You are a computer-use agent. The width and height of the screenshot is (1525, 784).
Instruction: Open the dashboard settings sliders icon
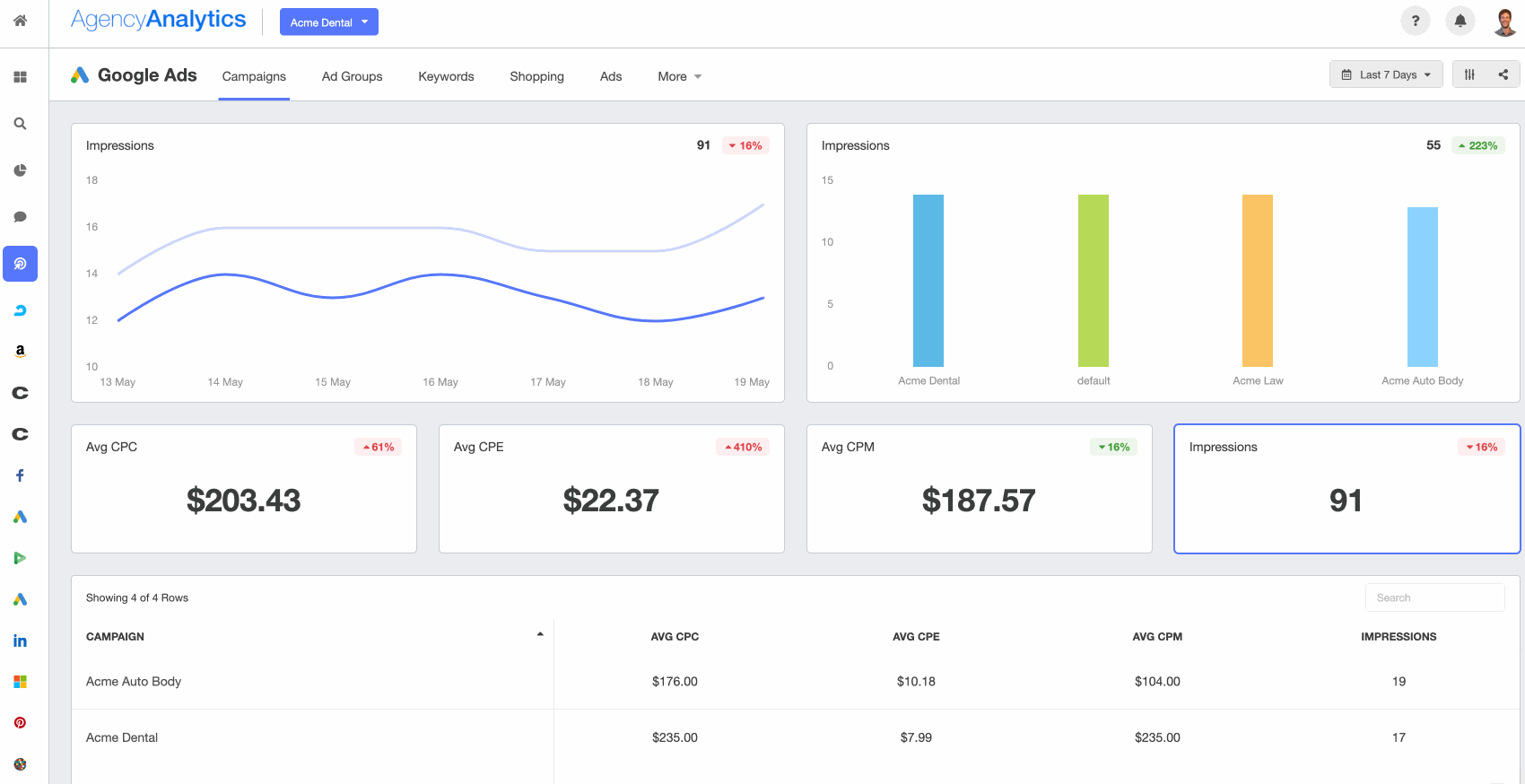[1469, 74]
